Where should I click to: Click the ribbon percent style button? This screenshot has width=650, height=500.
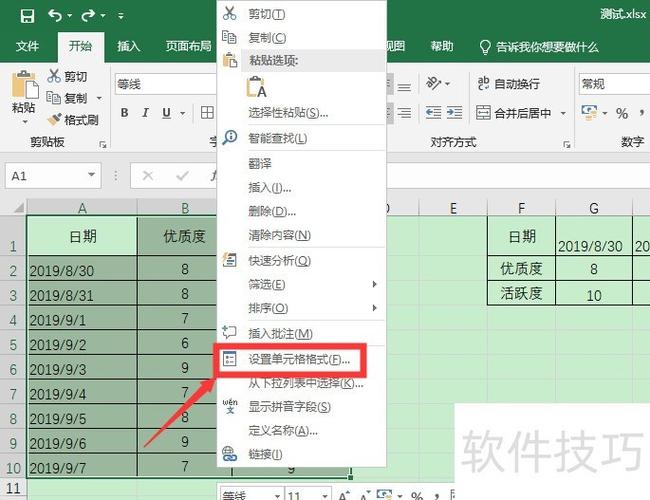tap(621, 113)
